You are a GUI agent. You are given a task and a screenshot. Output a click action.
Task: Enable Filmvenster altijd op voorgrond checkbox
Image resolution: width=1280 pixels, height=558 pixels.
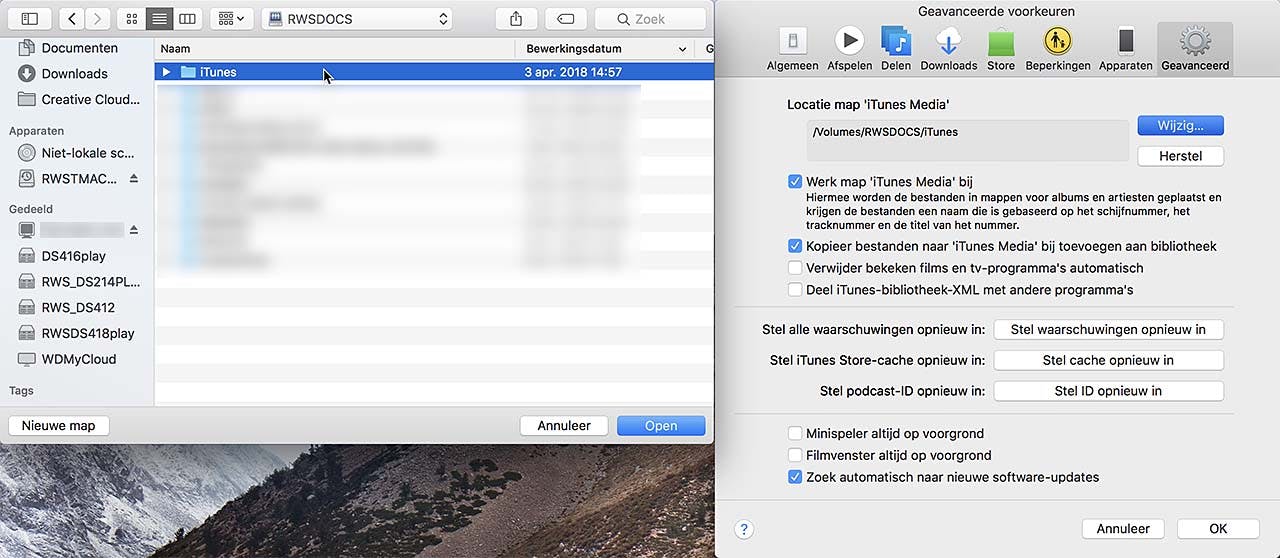click(x=795, y=455)
